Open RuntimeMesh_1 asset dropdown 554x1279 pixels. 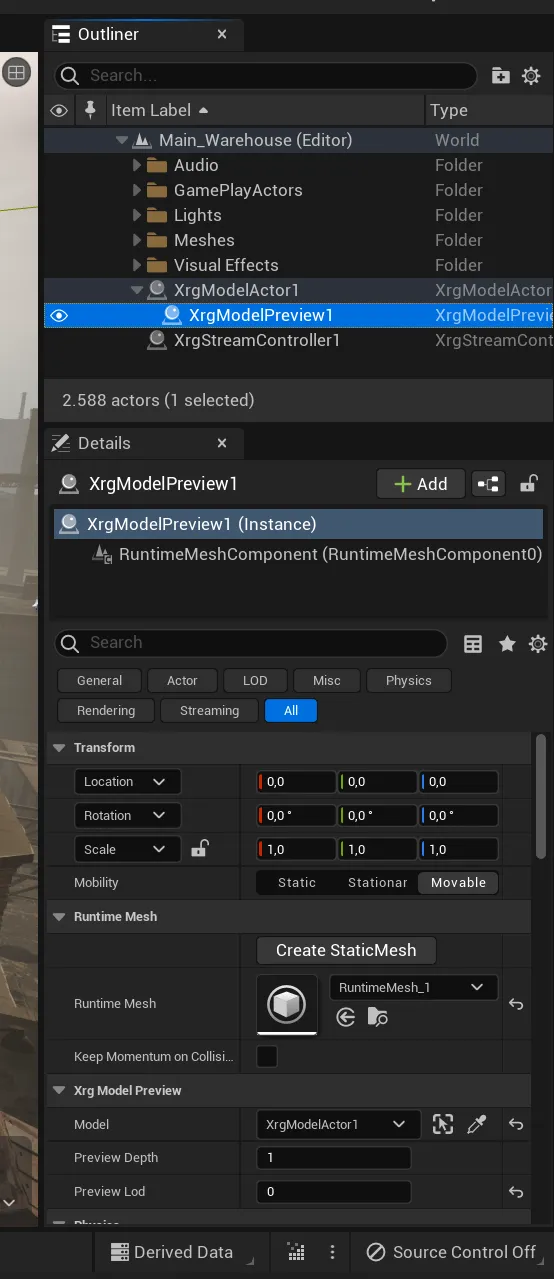(x=413, y=988)
